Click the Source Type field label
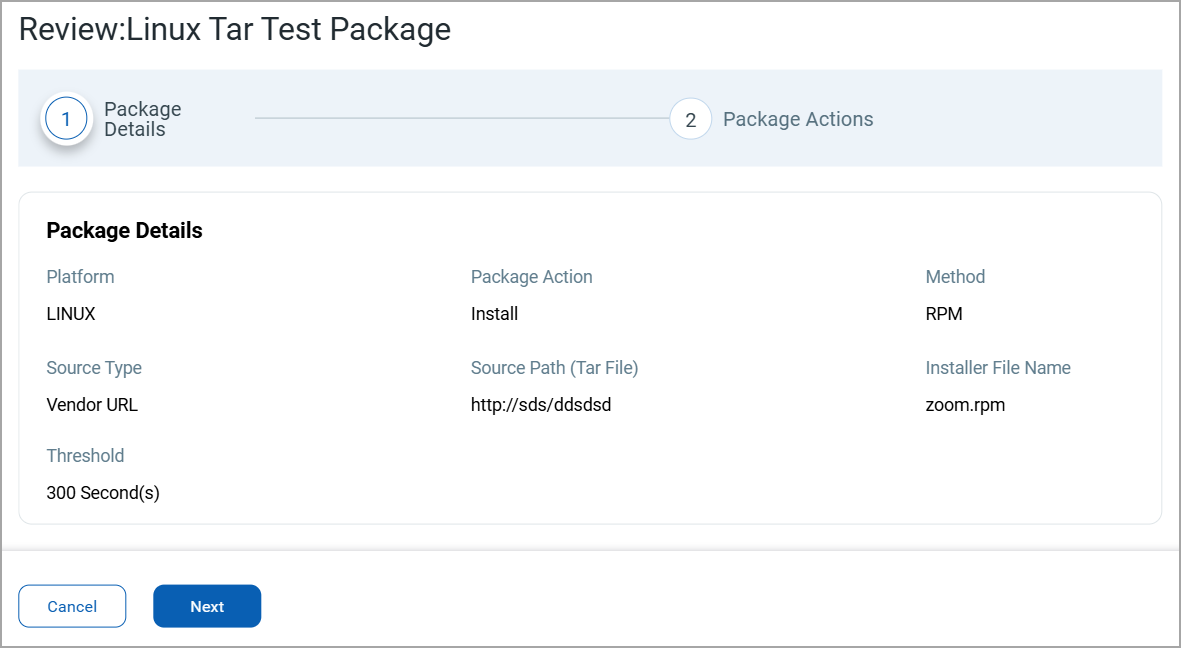 [94, 368]
